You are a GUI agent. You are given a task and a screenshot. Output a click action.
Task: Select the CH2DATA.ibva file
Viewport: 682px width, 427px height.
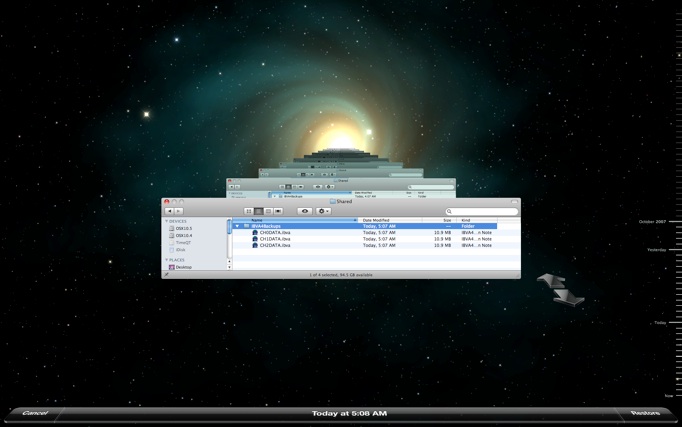point(275,245)
